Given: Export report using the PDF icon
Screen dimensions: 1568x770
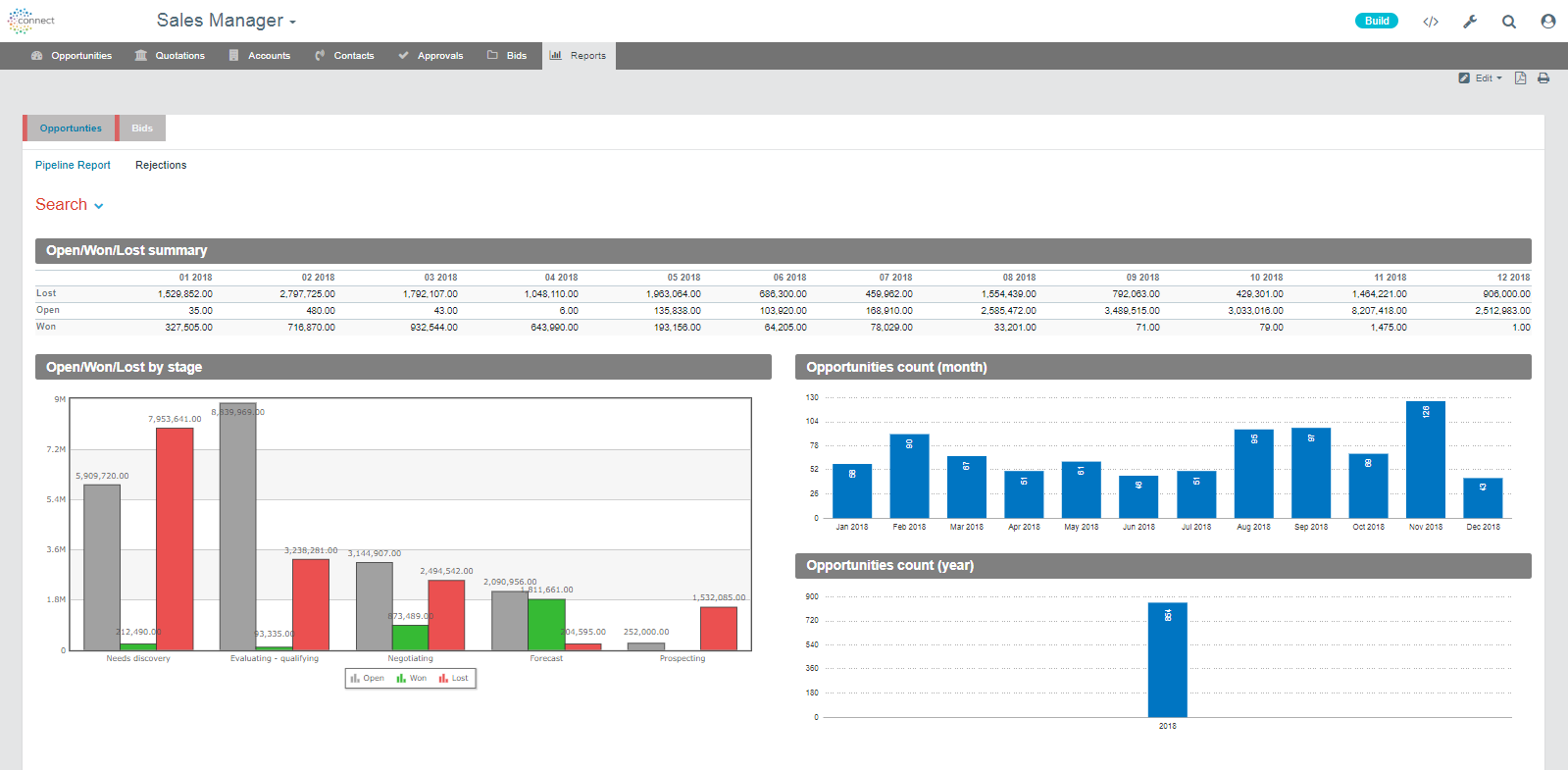Looking at the screenshot, I should coord(1520,78).
